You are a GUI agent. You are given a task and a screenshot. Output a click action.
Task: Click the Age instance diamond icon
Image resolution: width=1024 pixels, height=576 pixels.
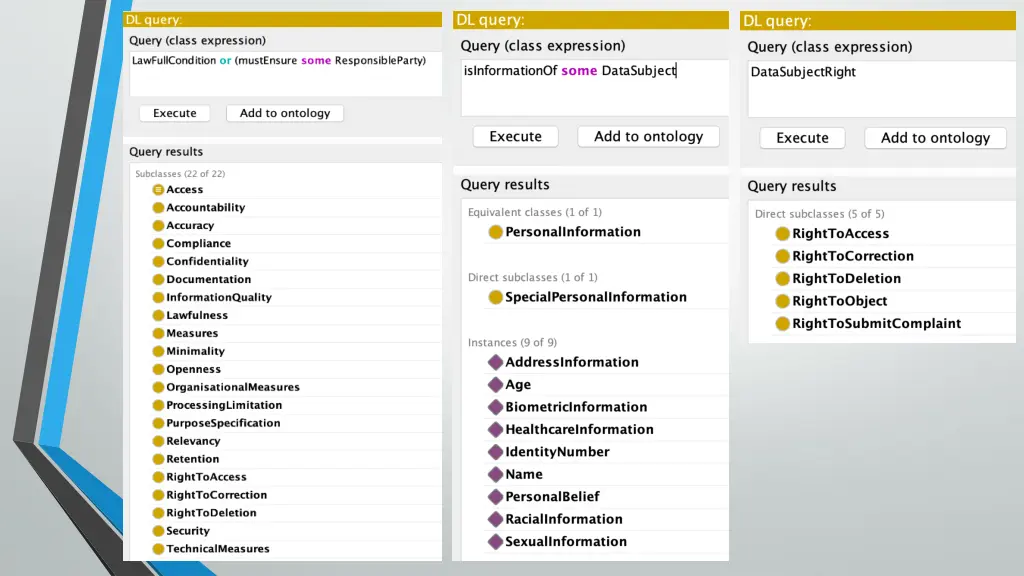(x=495, y=385)
